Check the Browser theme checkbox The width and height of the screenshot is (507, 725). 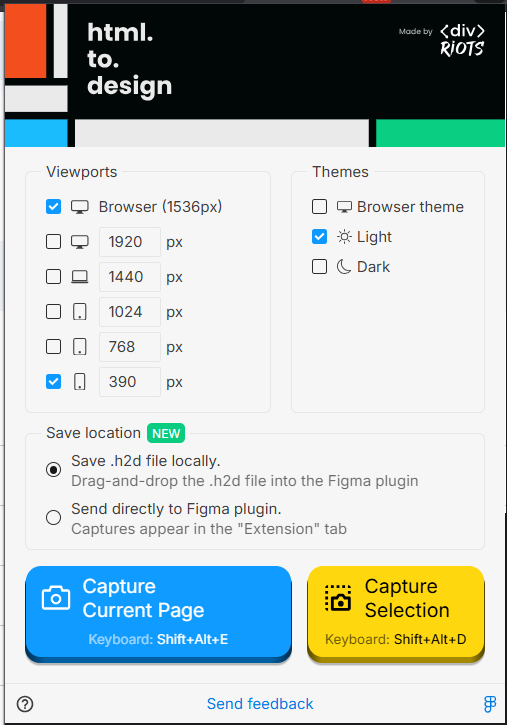coord(319,207)
